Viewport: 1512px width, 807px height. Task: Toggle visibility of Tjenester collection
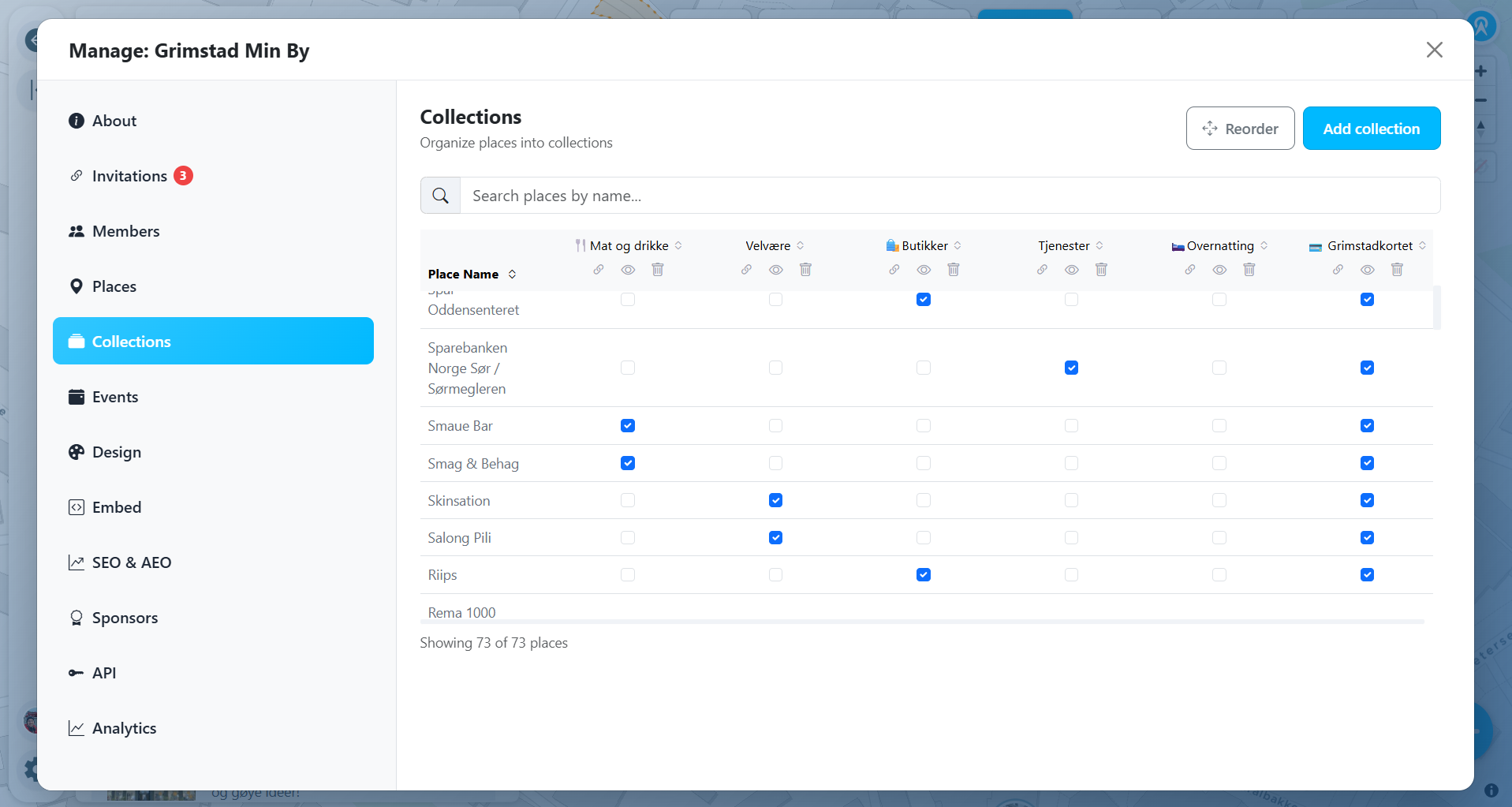click(x=1072, y=270)
